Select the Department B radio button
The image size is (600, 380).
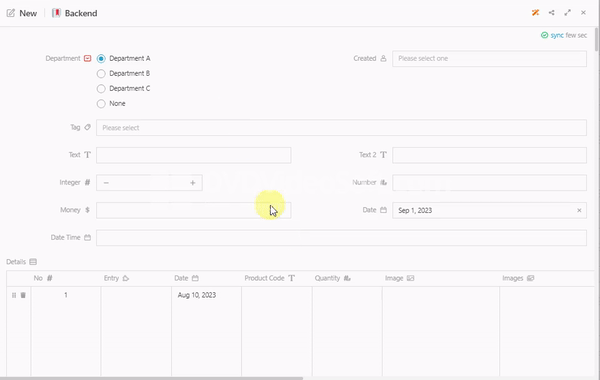(x=101, y=73)
